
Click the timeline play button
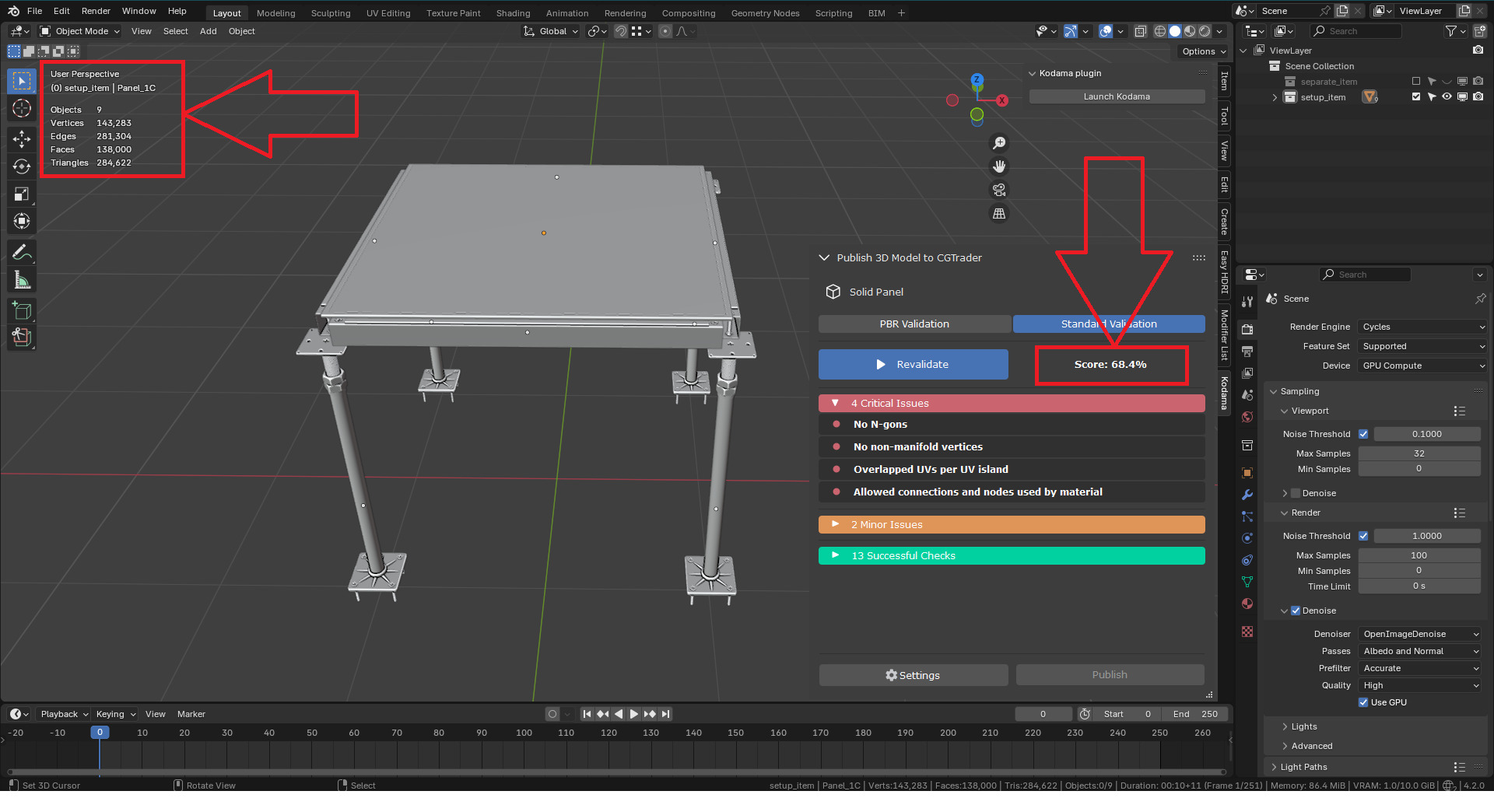(x=633, y=714)
